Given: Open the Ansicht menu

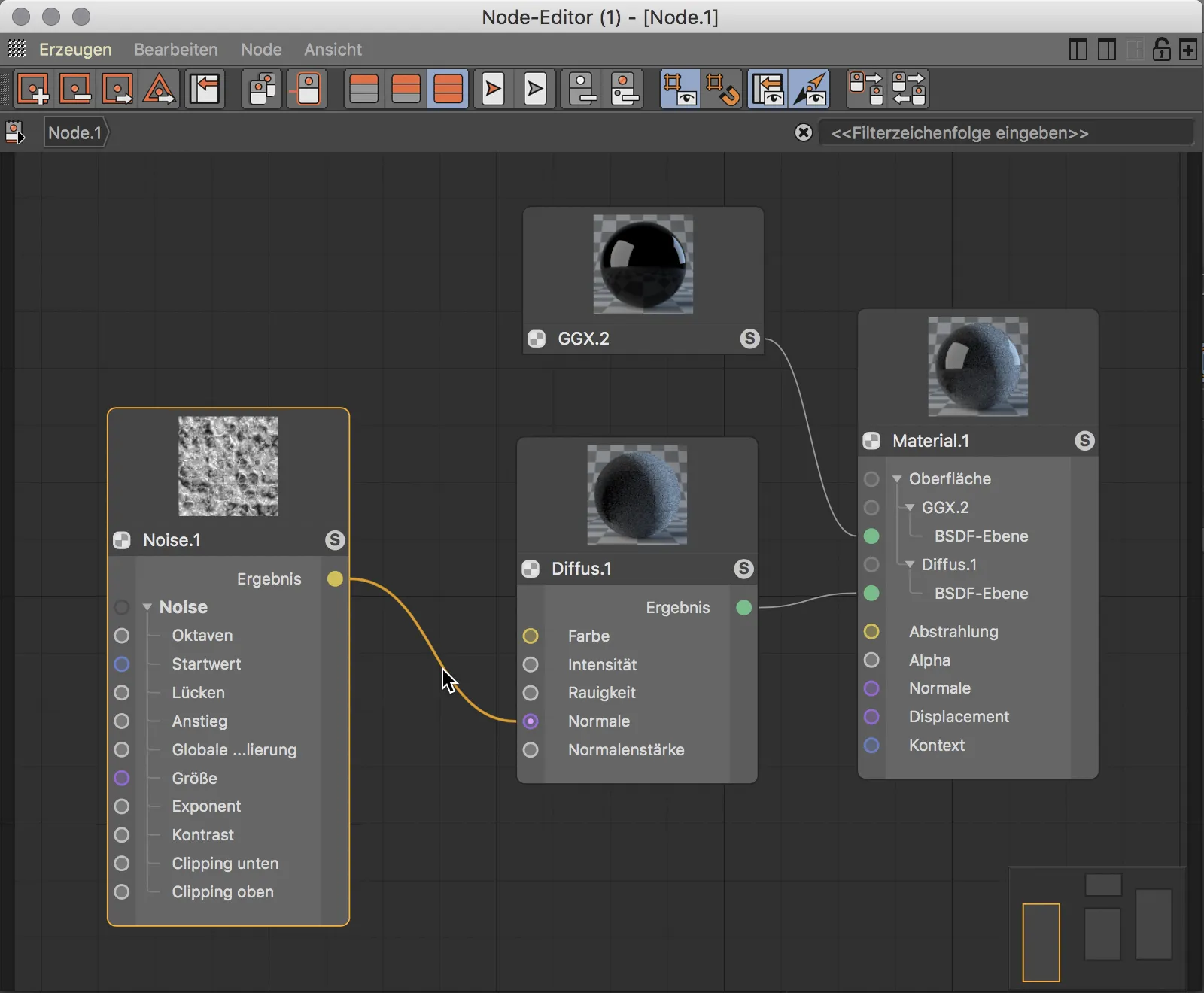Looking at the screenshot, I should click(x=332, y=50).
